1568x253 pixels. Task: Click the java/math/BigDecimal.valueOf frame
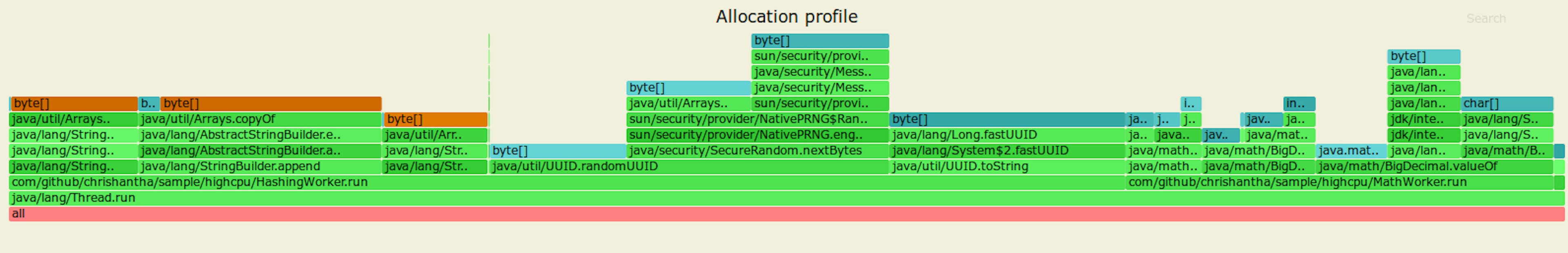(1434, 166)
